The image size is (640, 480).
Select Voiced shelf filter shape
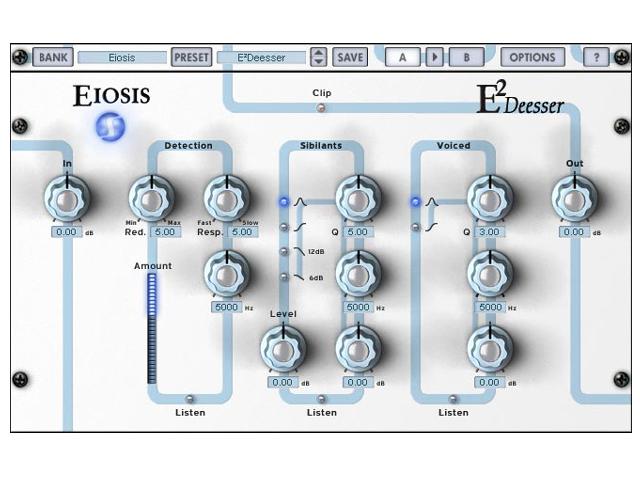[x=416, y=227]
